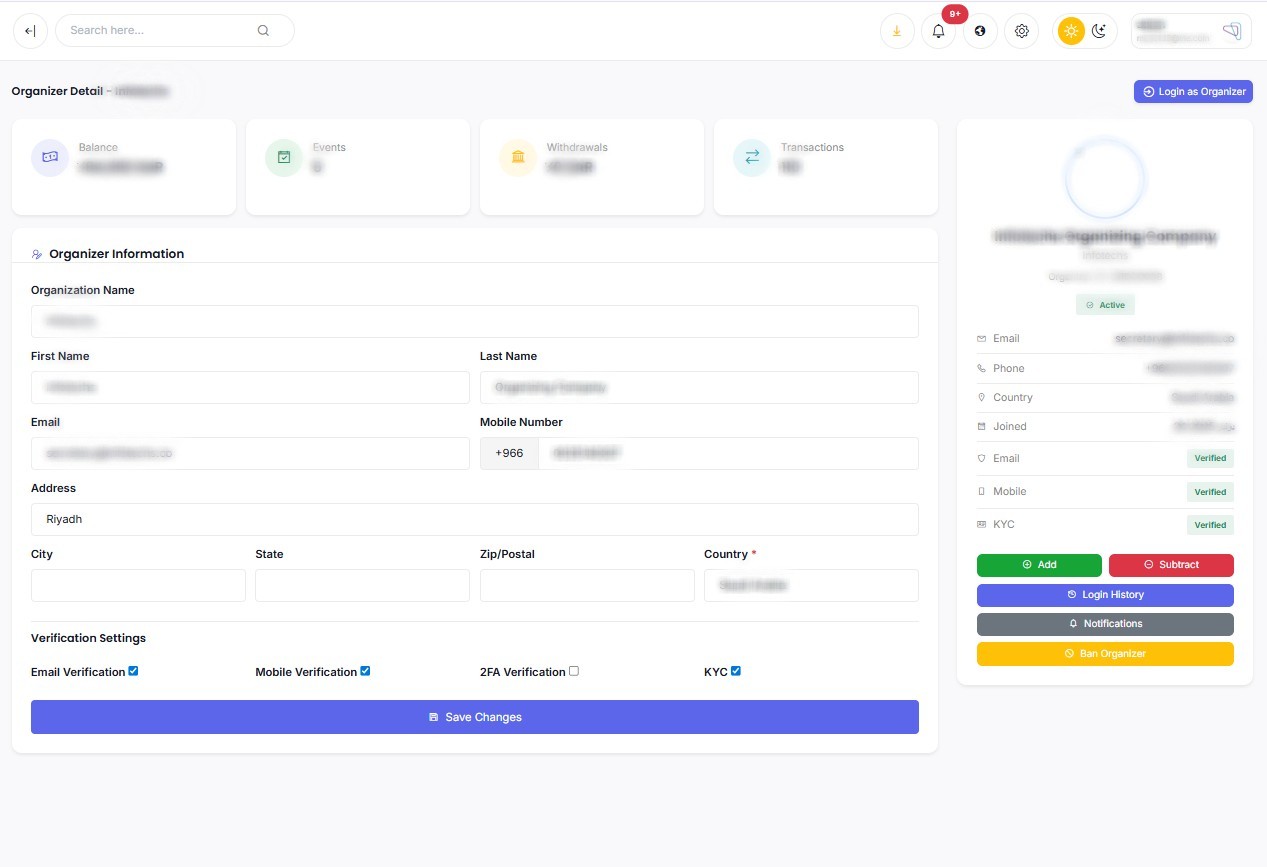Click the Login as Organizer button
The height and width of the screenshot is (867, 1267).
pos(1193,91)
